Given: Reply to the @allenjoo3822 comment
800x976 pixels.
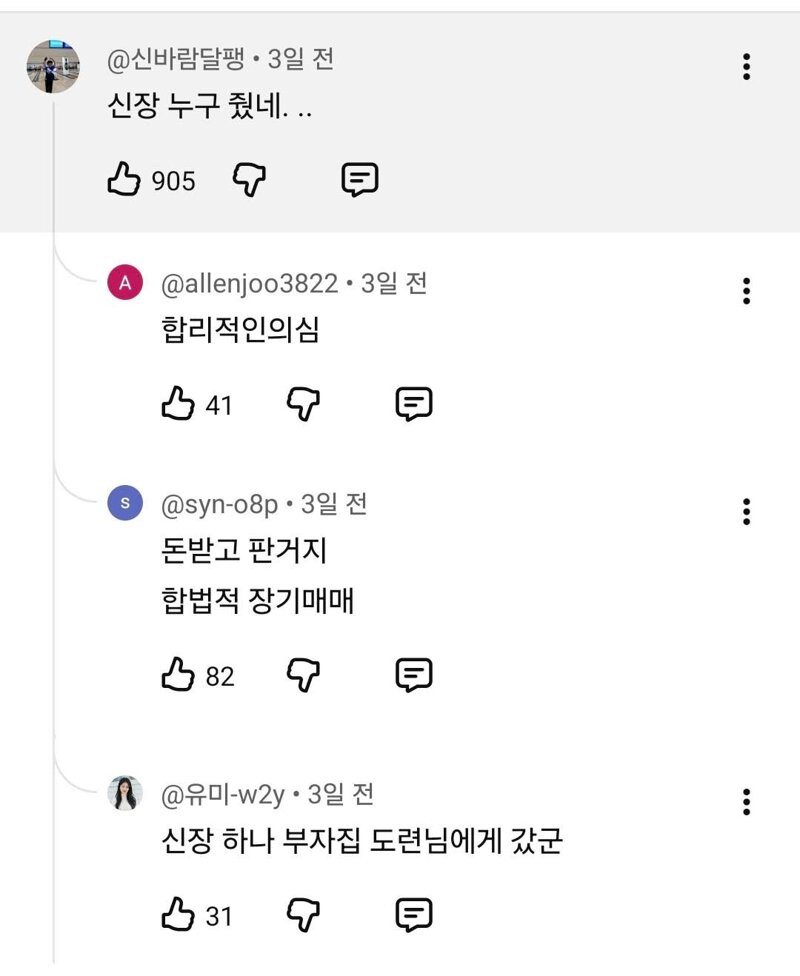Looking at the screenshot, I should pyautogui.click(x=413, y=404).
